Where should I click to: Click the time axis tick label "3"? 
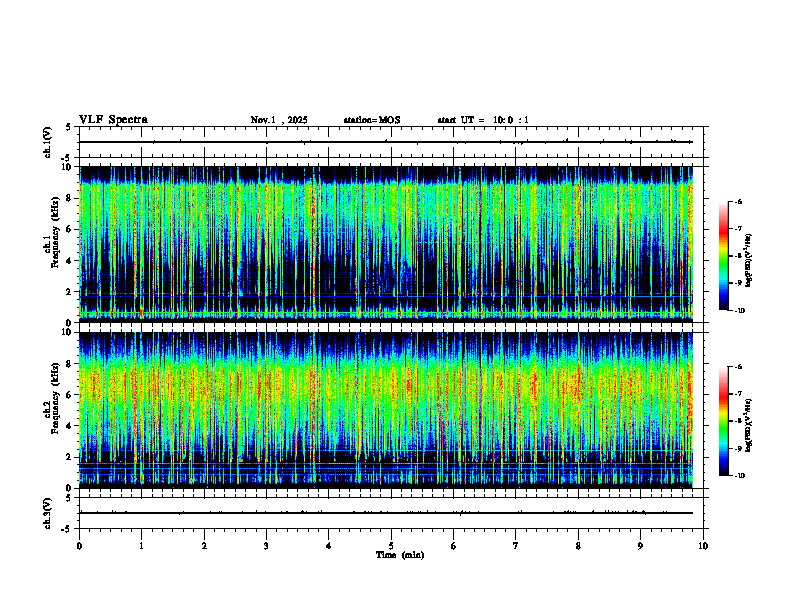[x=266, y=546]
